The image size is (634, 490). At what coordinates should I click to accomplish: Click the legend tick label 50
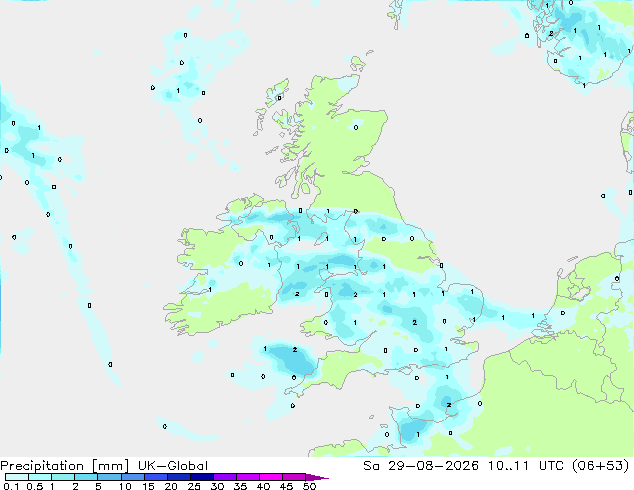pyautogui.click(x=309, y=486)
